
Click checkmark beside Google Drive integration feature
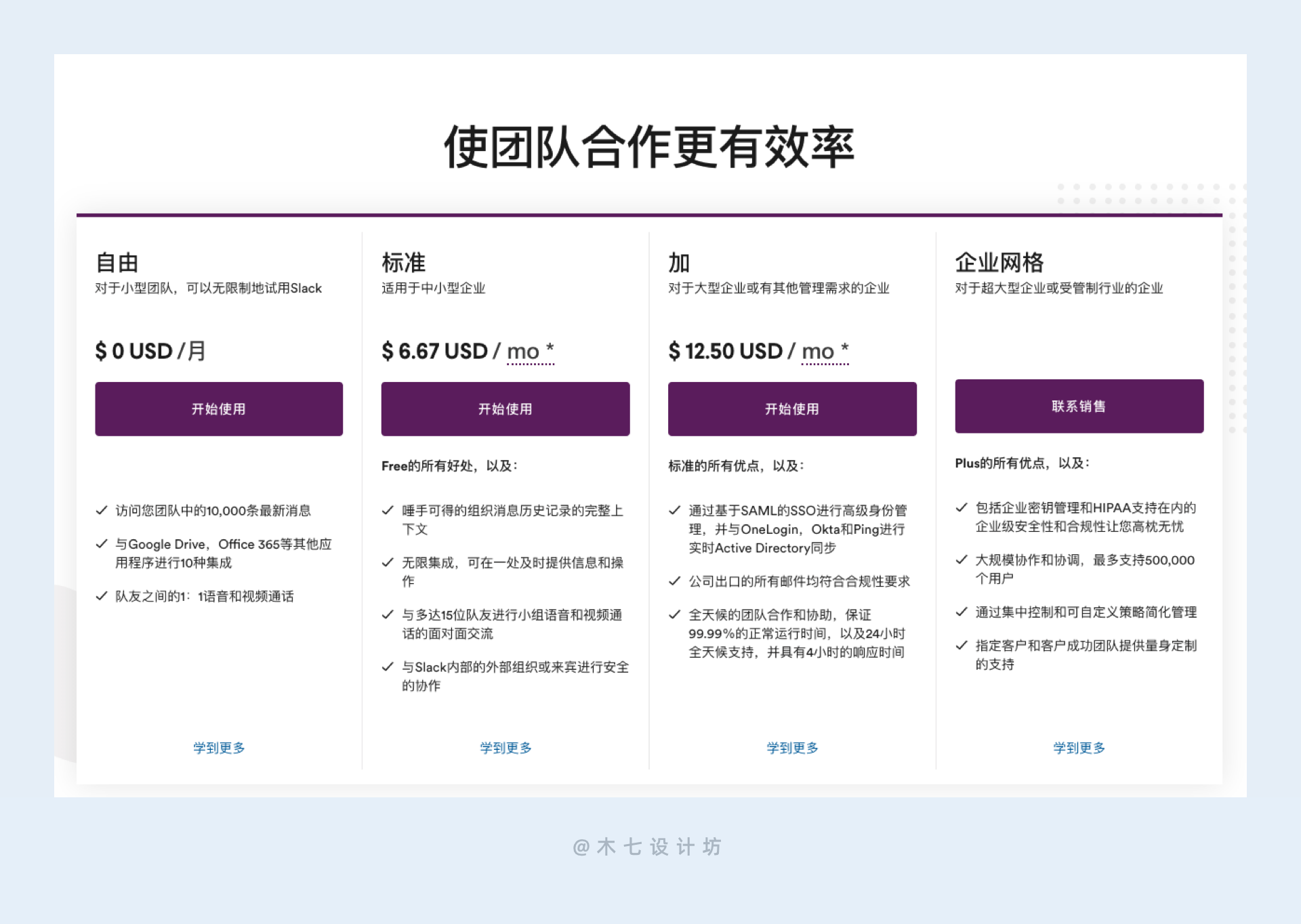pos(102,543)
